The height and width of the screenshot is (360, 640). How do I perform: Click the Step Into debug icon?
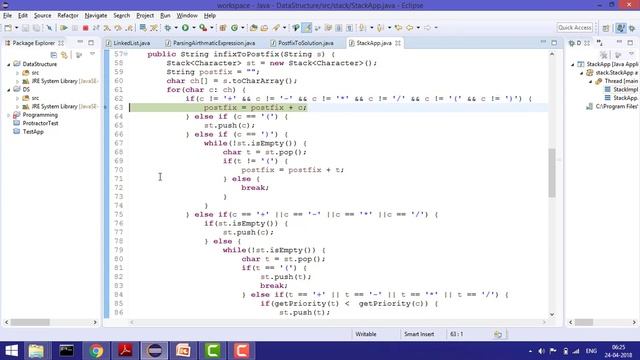click(107, 28)
